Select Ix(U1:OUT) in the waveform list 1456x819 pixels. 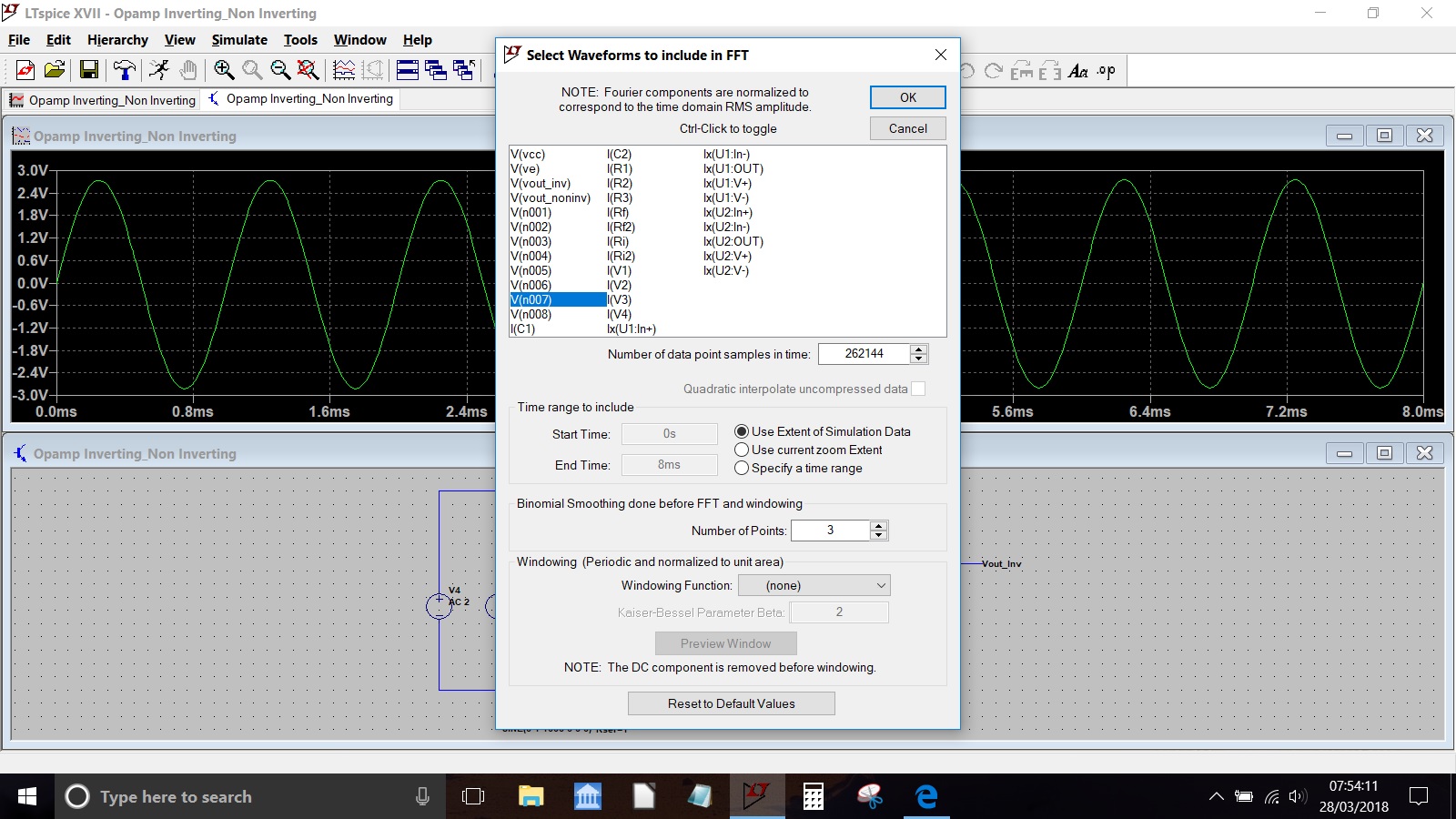[733, 168]
